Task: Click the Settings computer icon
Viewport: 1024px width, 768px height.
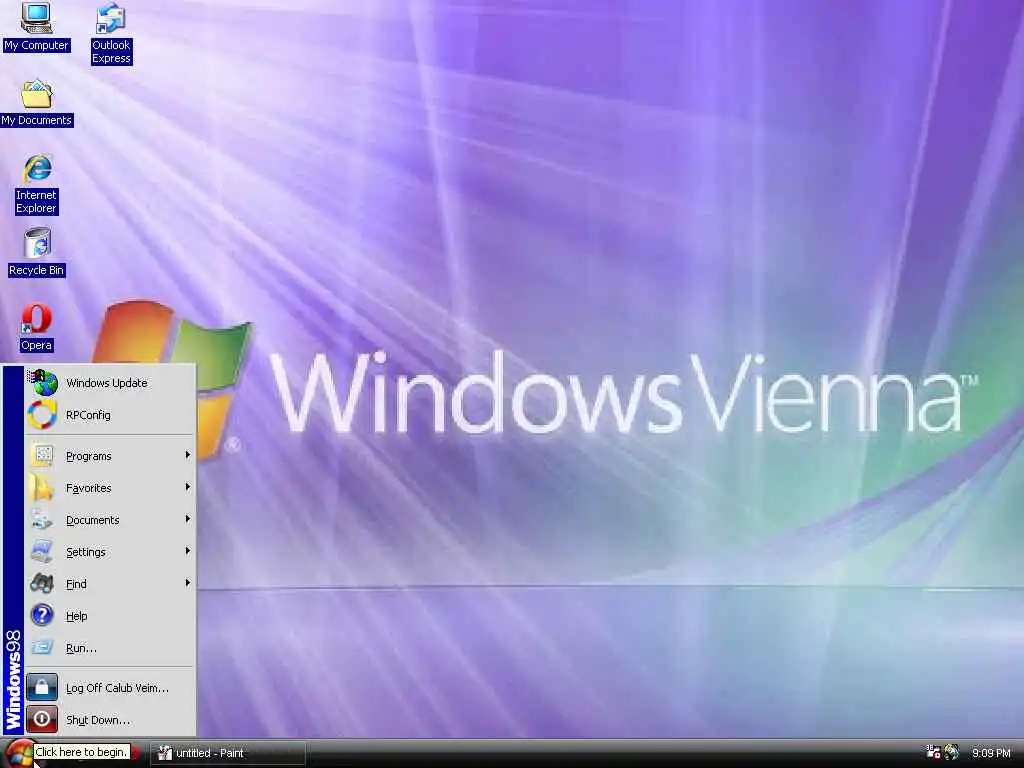Action: [42, 551]
